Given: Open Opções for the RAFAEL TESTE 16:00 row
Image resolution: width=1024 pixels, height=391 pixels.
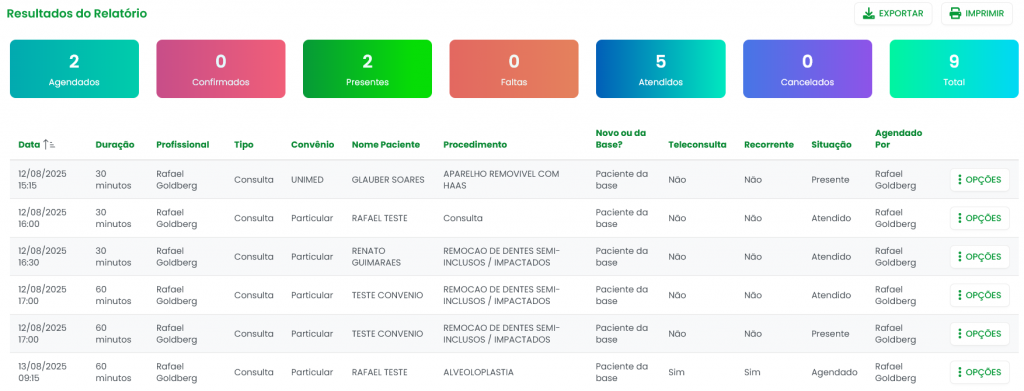Looking at the screenshot, I should coord(980,218).
